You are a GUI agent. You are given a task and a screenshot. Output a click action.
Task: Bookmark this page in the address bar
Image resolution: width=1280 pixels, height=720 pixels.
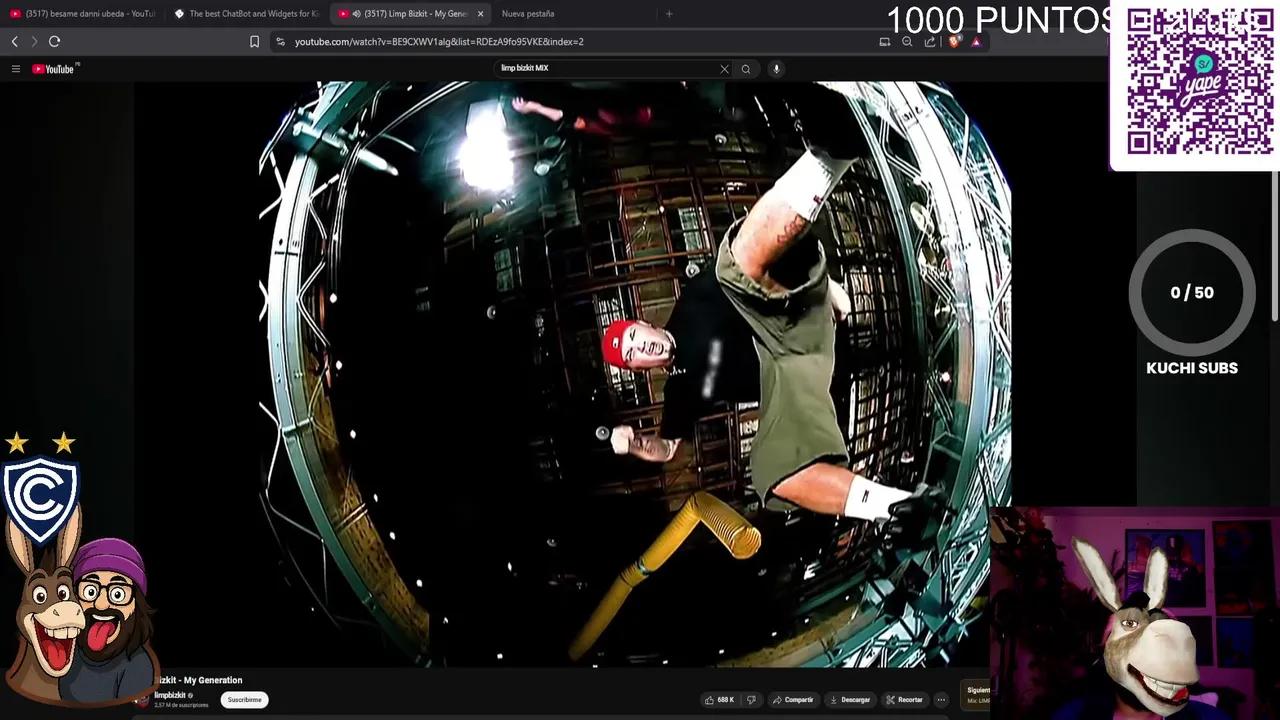pos(254,42)
